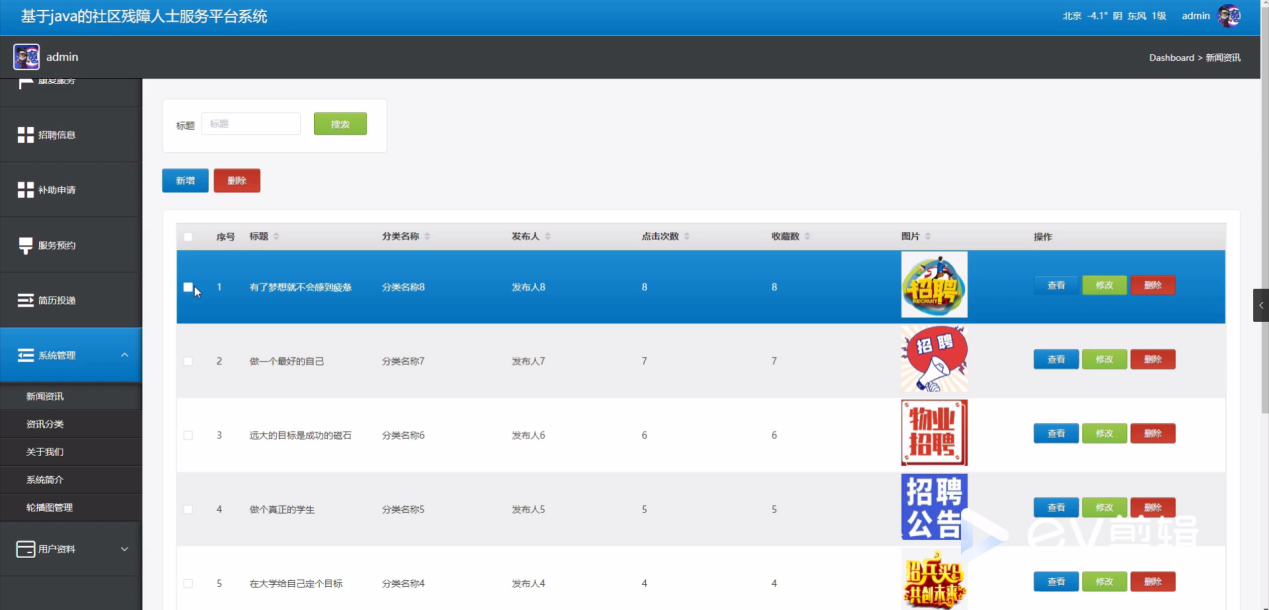Click the admin avatar above the sidebar

tap(26, 57)
